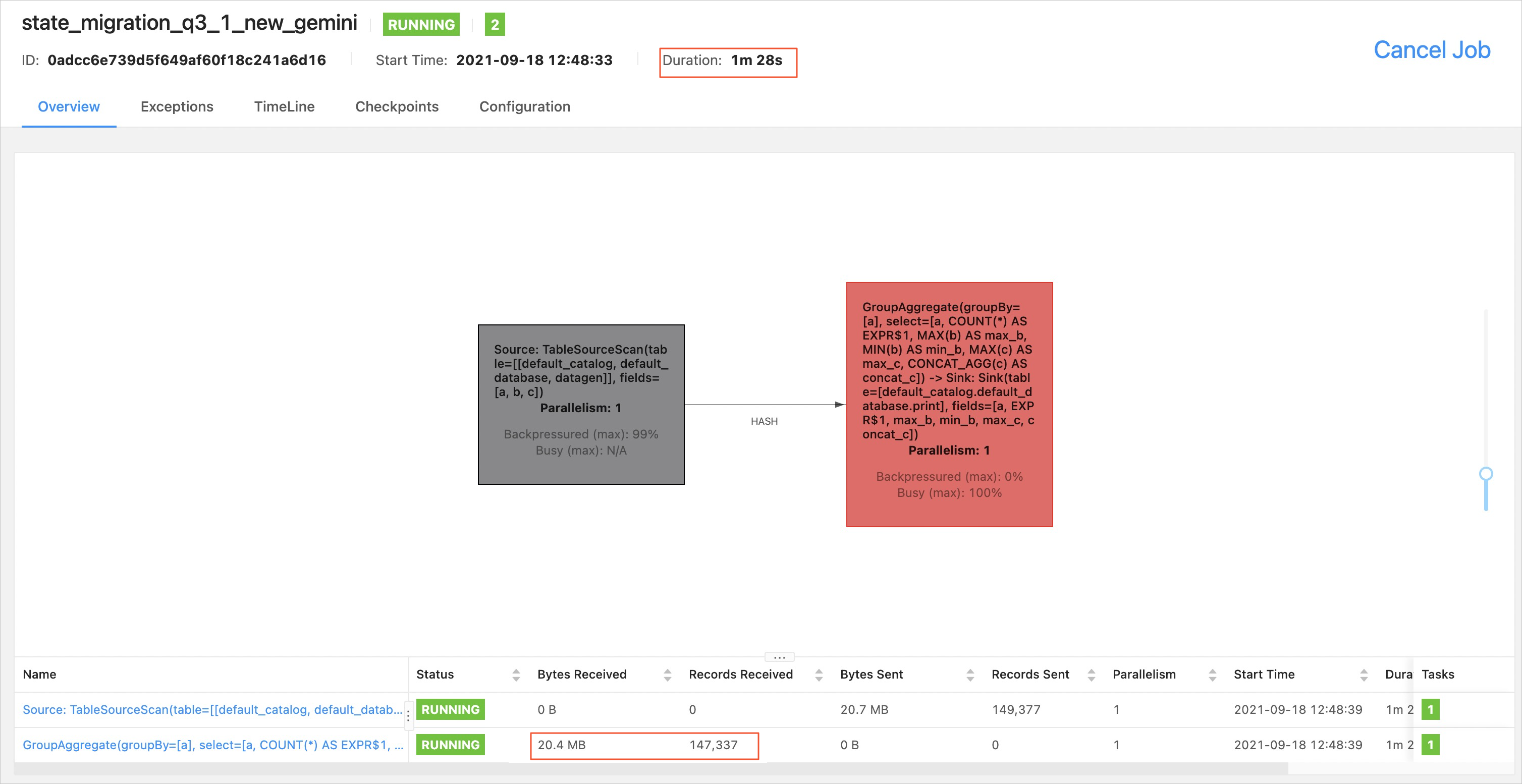This screenshot has height=784, width=1522.
Task: Open the Exceptions tab
Action: point(177,106)
